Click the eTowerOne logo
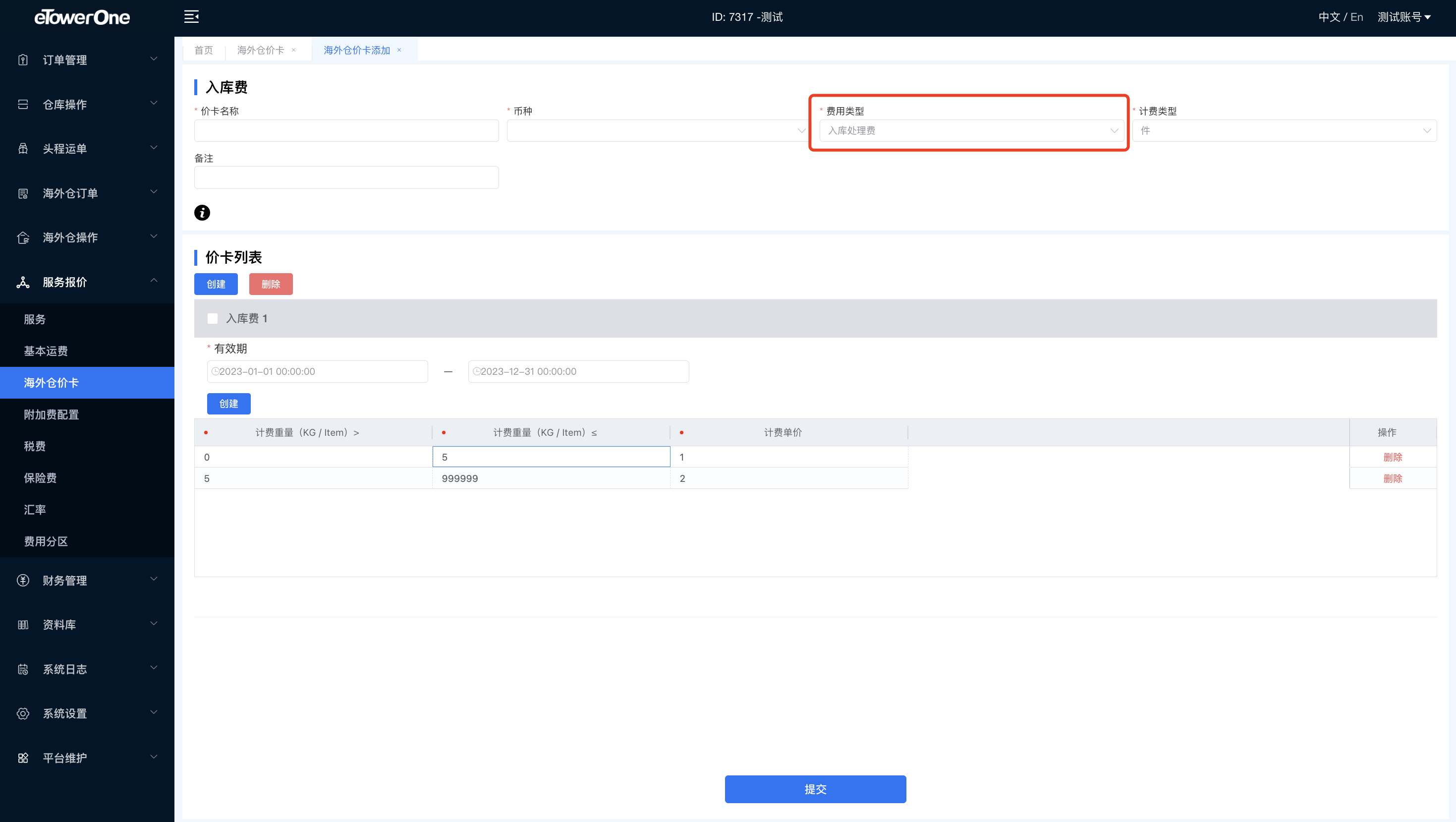 (x=83, y=17)
